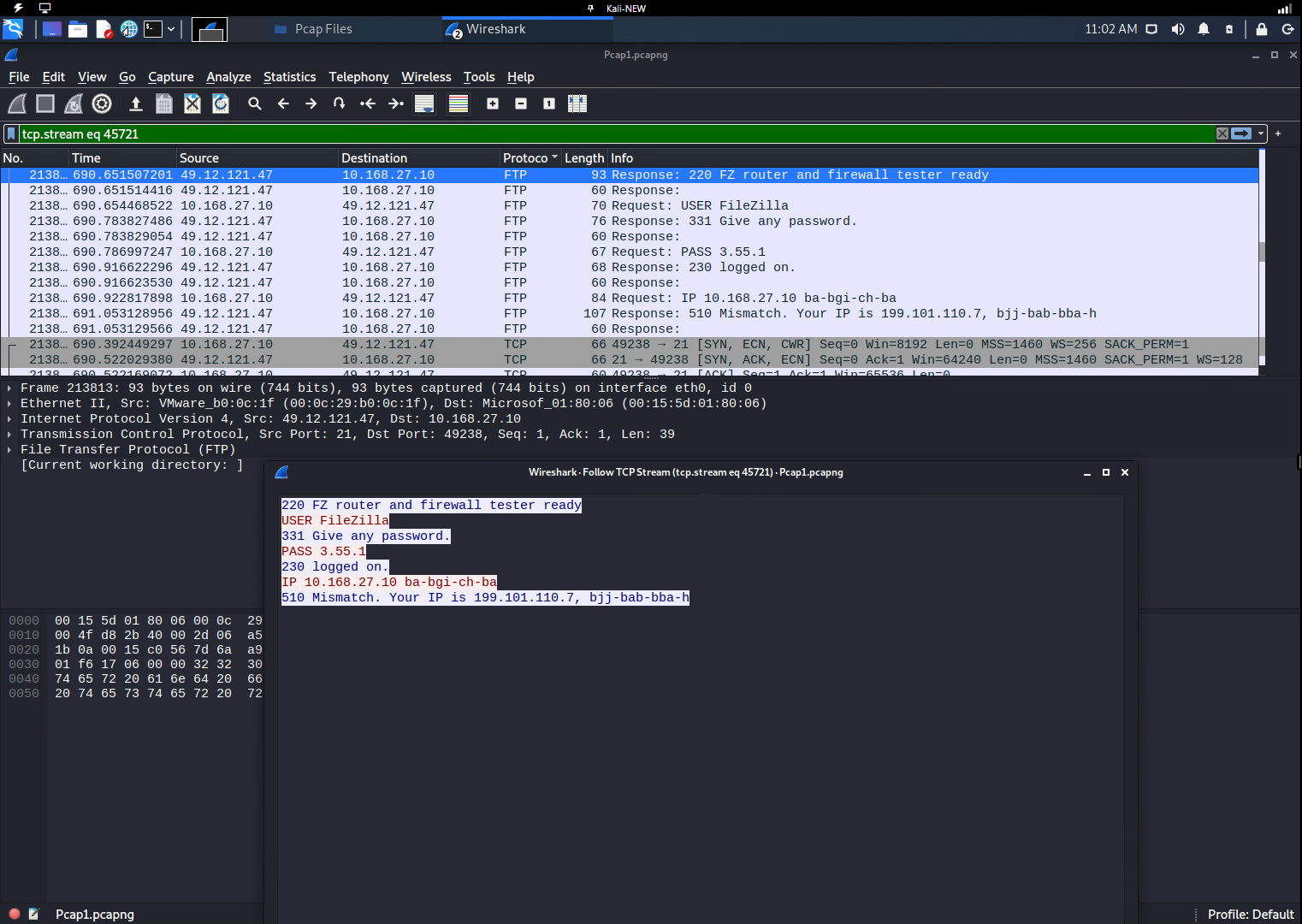Sort by Length column header

click(584, 158)
